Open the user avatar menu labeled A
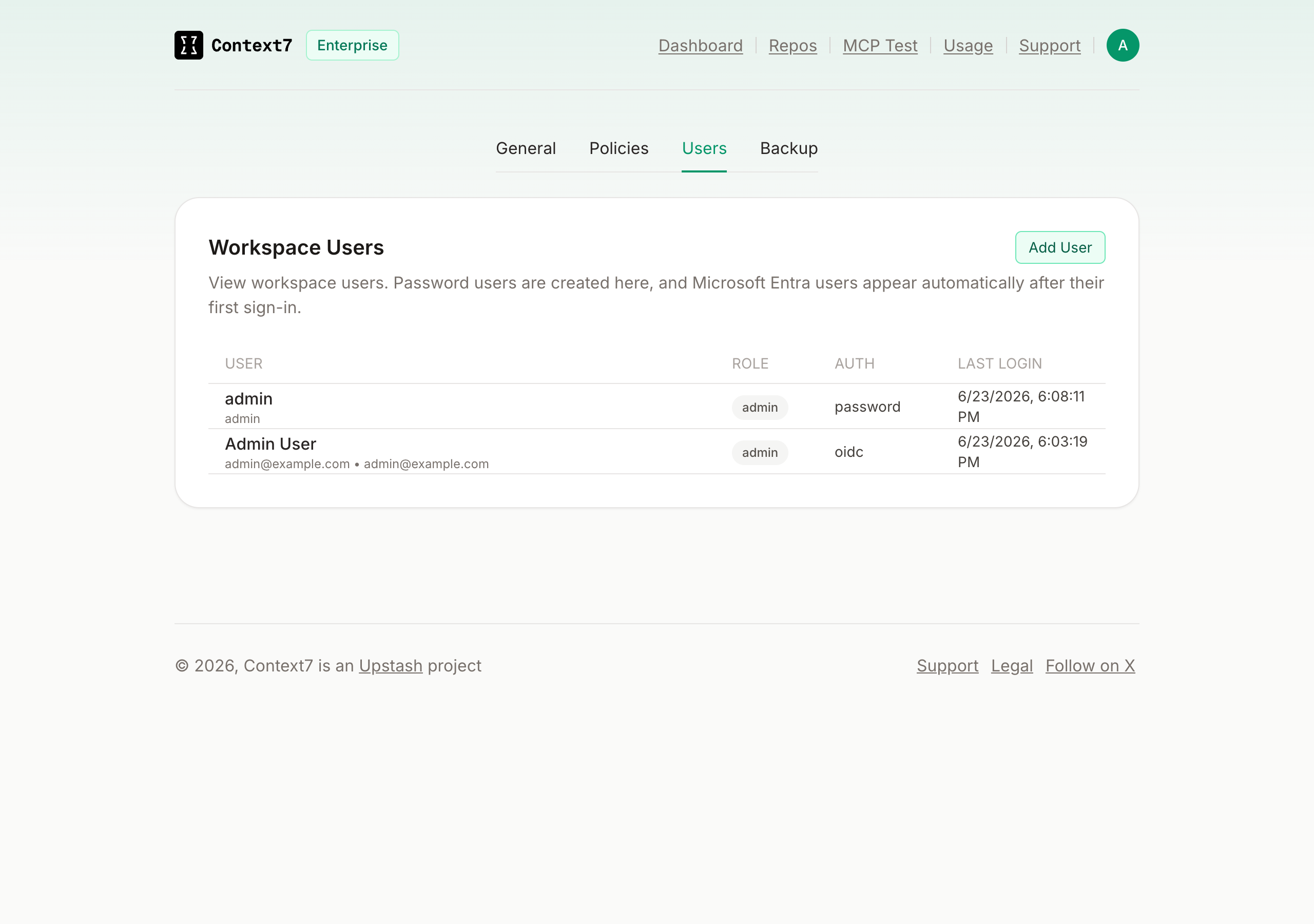The image size is (1314, 924). point(1122,45)
